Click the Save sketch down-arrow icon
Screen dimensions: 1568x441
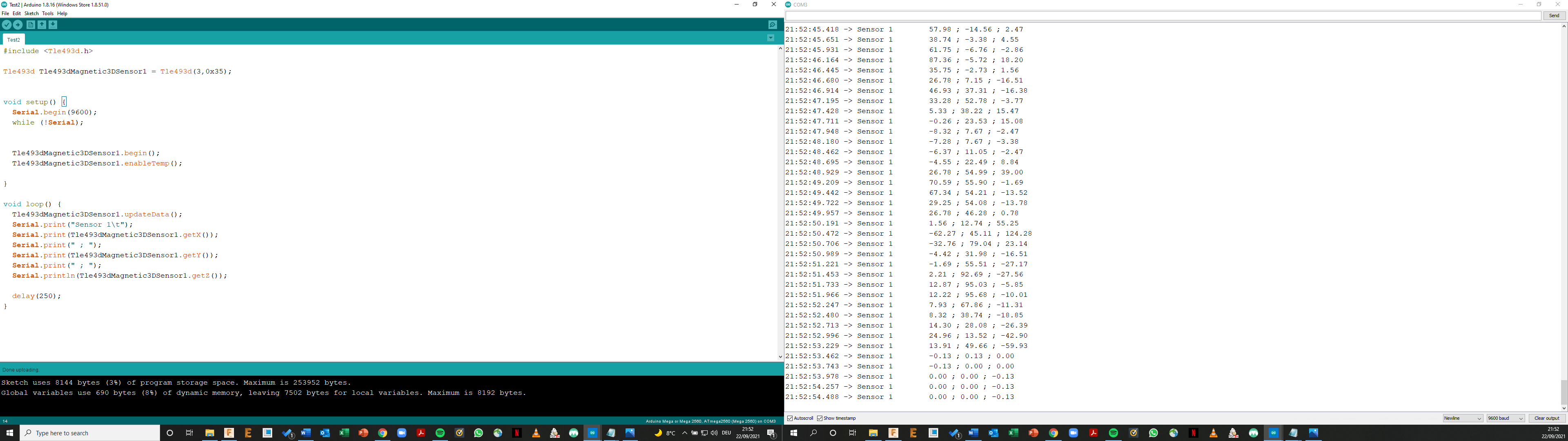pos(53,25)
